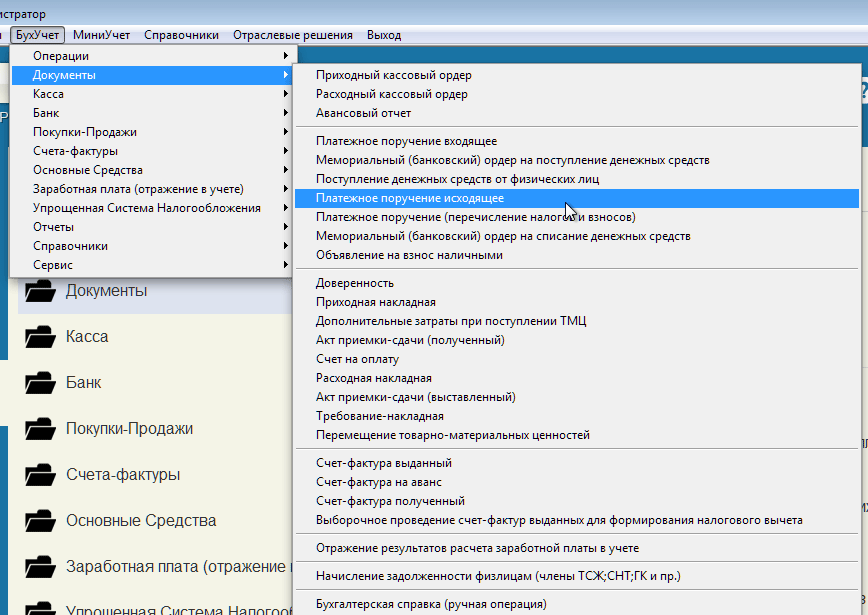Select Начисление задолженности физлицам
Viewport: 868px width, 615px height.
577,576
